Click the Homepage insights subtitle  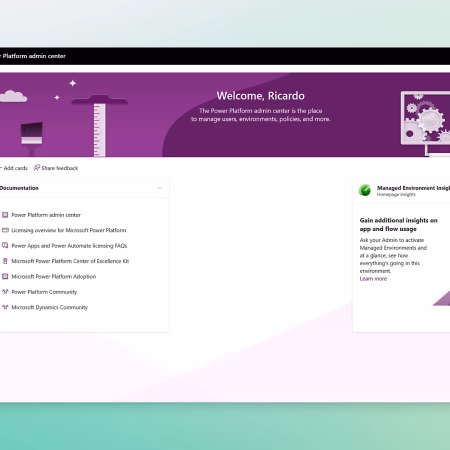click(x=396, y=195)
